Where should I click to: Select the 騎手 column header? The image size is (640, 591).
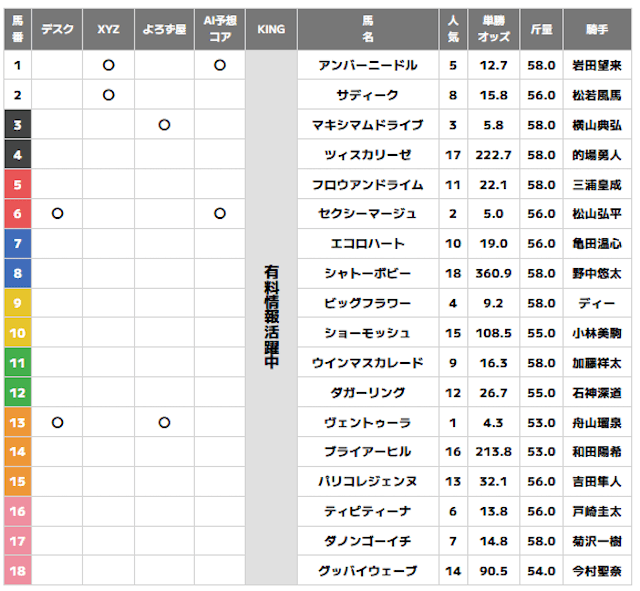[597, 30]
